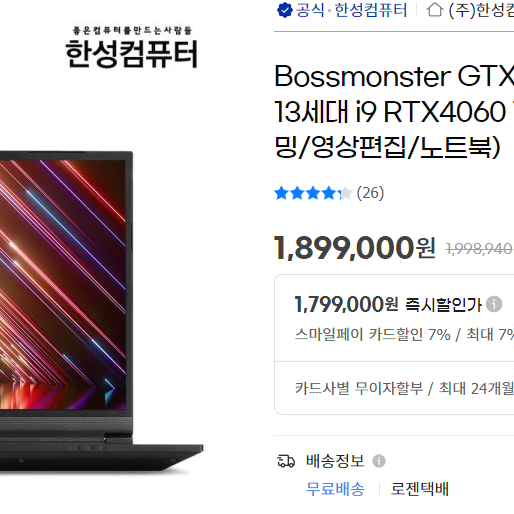
Task: Click the 한성컴퓨터 brand logo
Action: pos(132,47)
